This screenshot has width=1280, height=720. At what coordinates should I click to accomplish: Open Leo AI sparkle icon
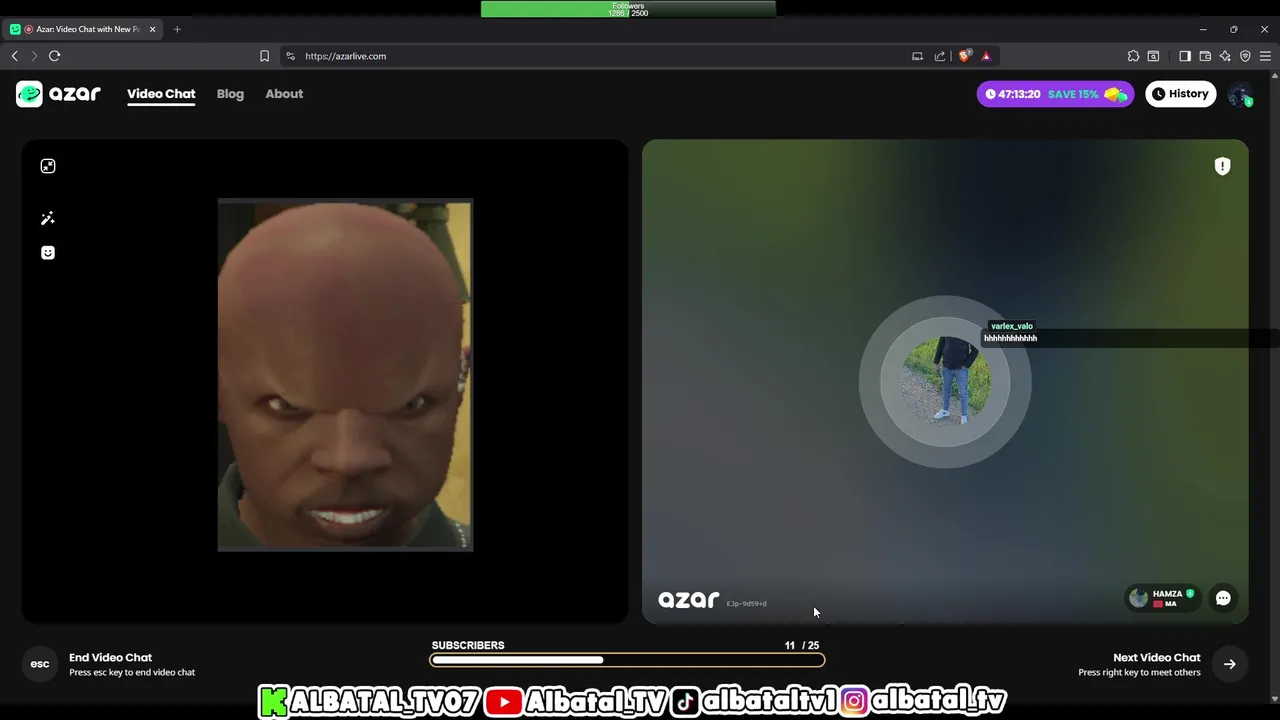tap(1225, 56)
